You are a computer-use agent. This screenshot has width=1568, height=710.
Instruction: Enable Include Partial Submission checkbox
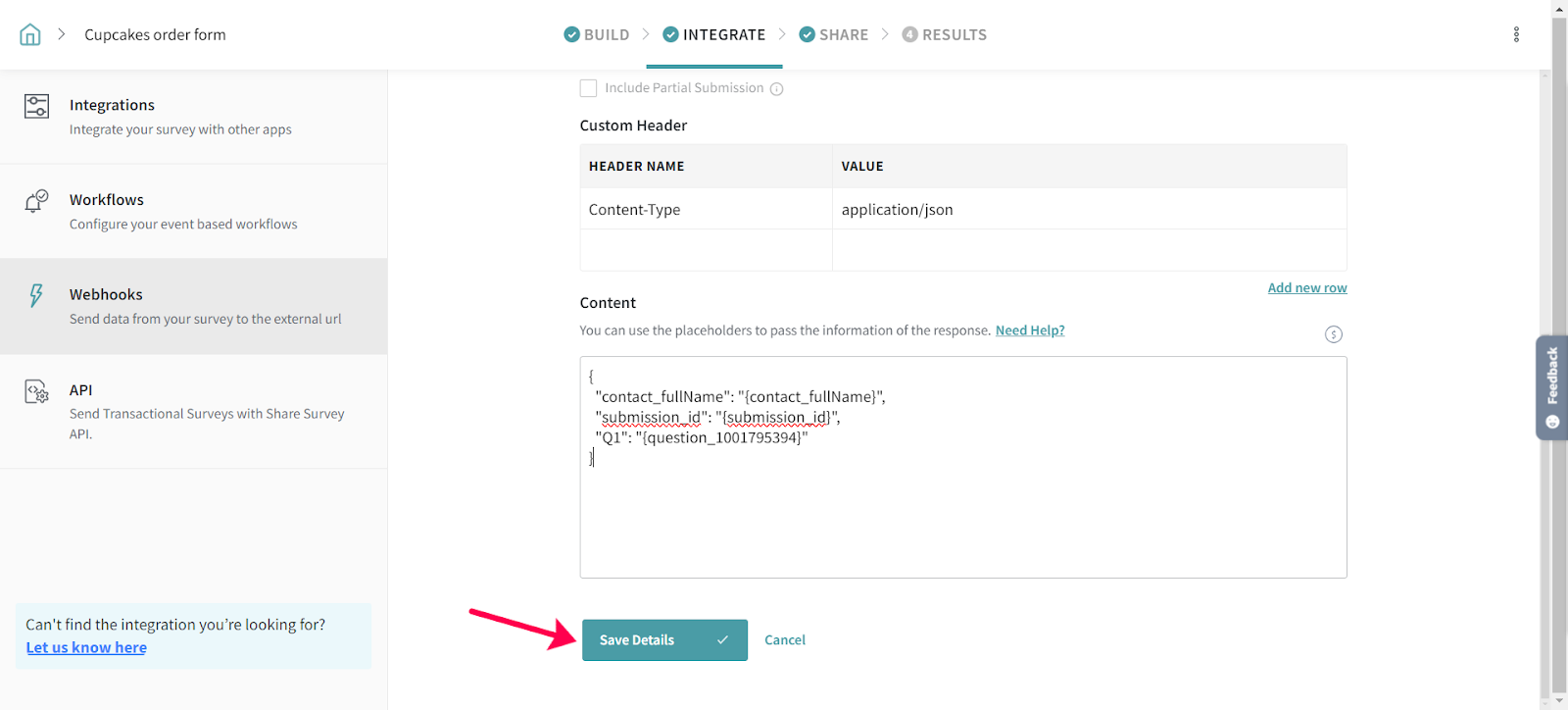tap(589, 88)
